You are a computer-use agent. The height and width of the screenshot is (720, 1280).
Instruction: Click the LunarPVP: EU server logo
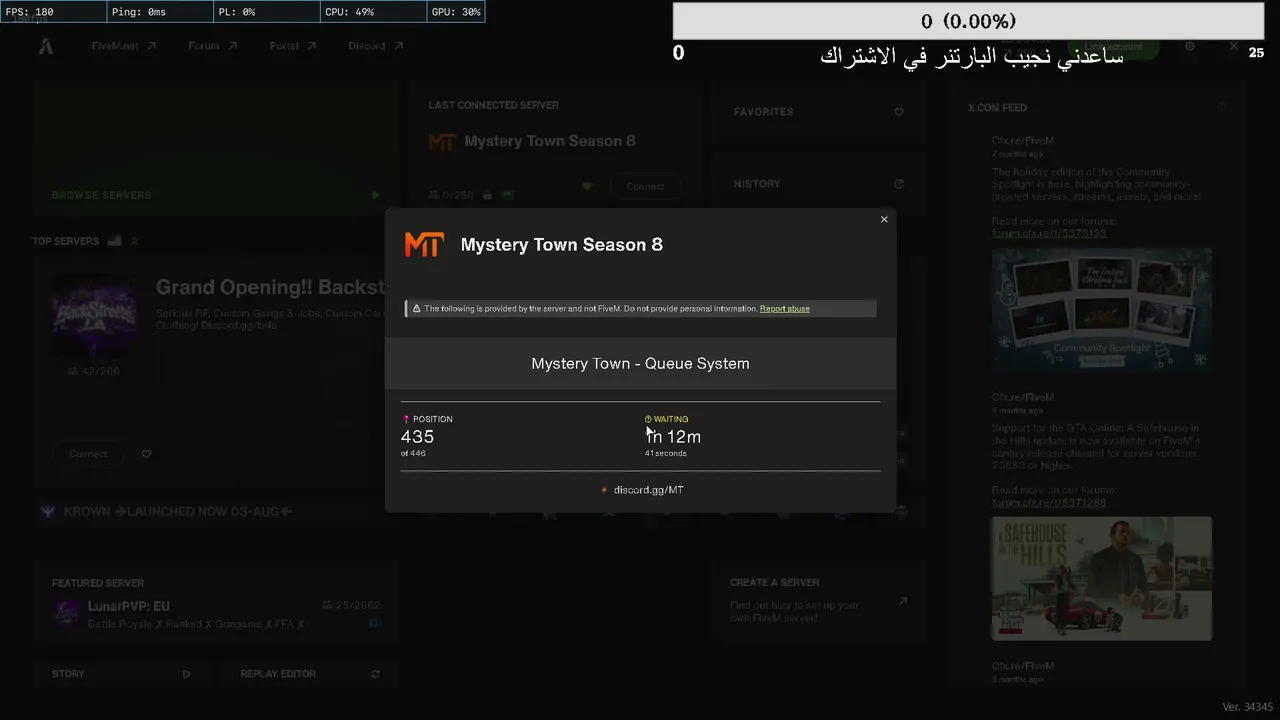click(x=67, y=613)
